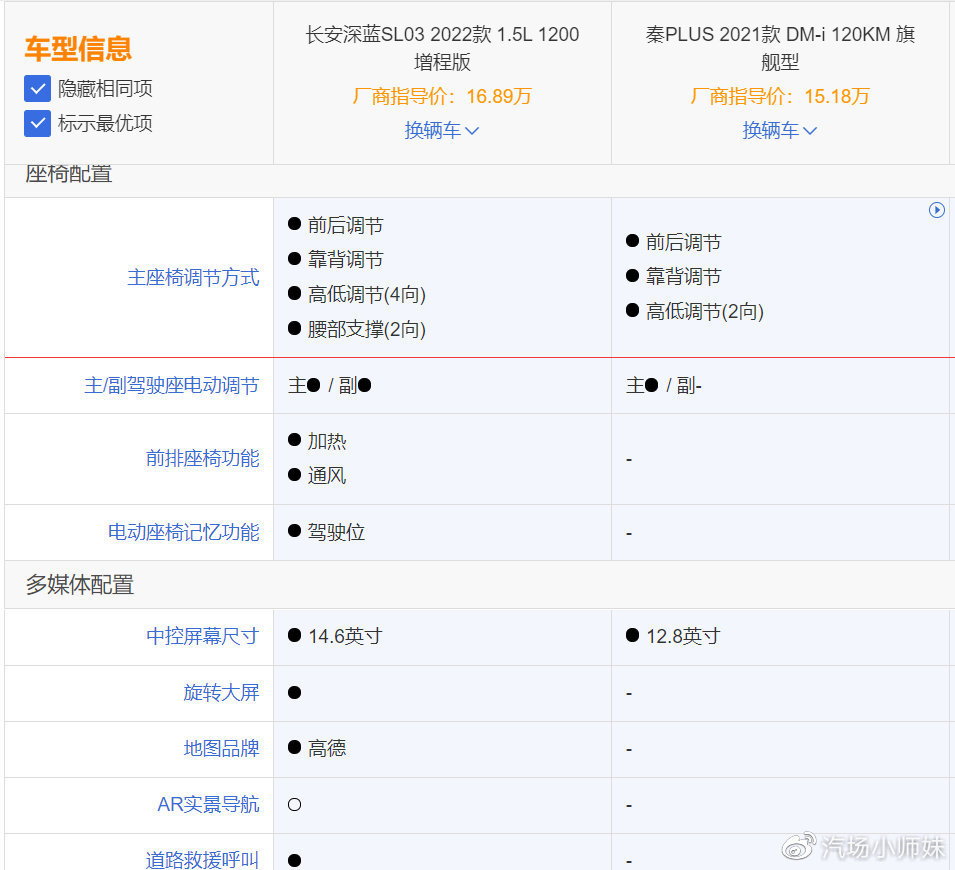Click the 主● / 副- value for 秦PLUS
The height and width of the screenshot is (870, 955).
pos(664,386)
